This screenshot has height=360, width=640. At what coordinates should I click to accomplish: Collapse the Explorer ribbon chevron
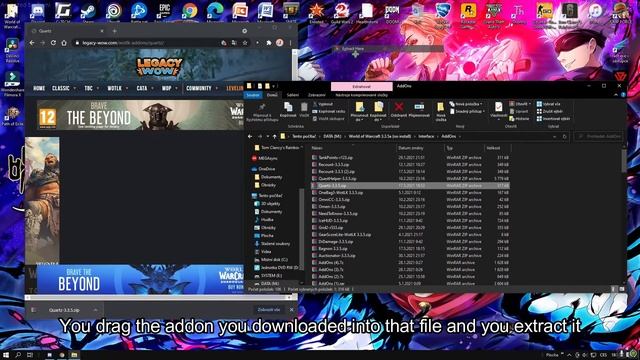[x=616, y=95]
